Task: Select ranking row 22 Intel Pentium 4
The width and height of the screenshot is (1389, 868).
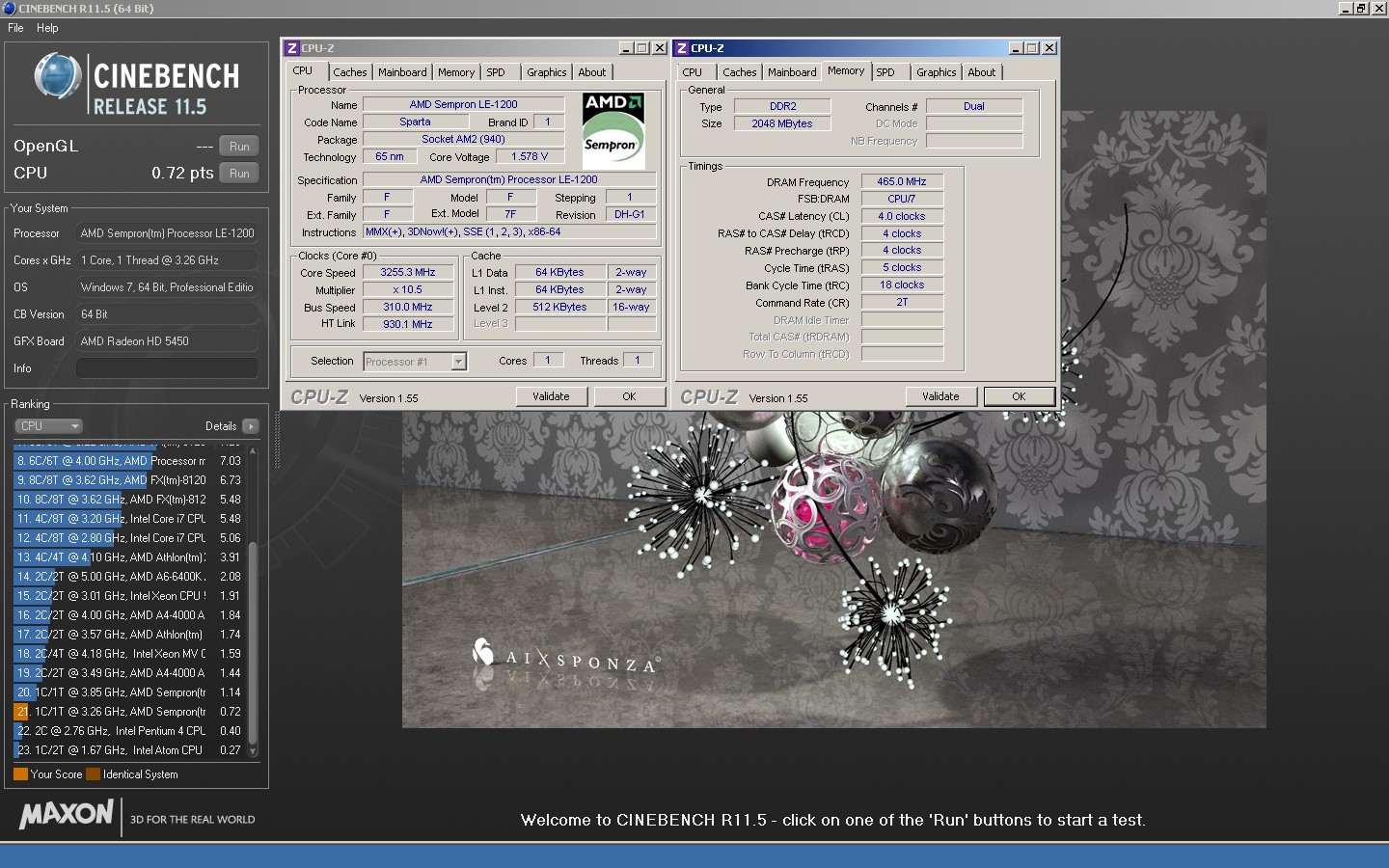Action: click(129, 731)
